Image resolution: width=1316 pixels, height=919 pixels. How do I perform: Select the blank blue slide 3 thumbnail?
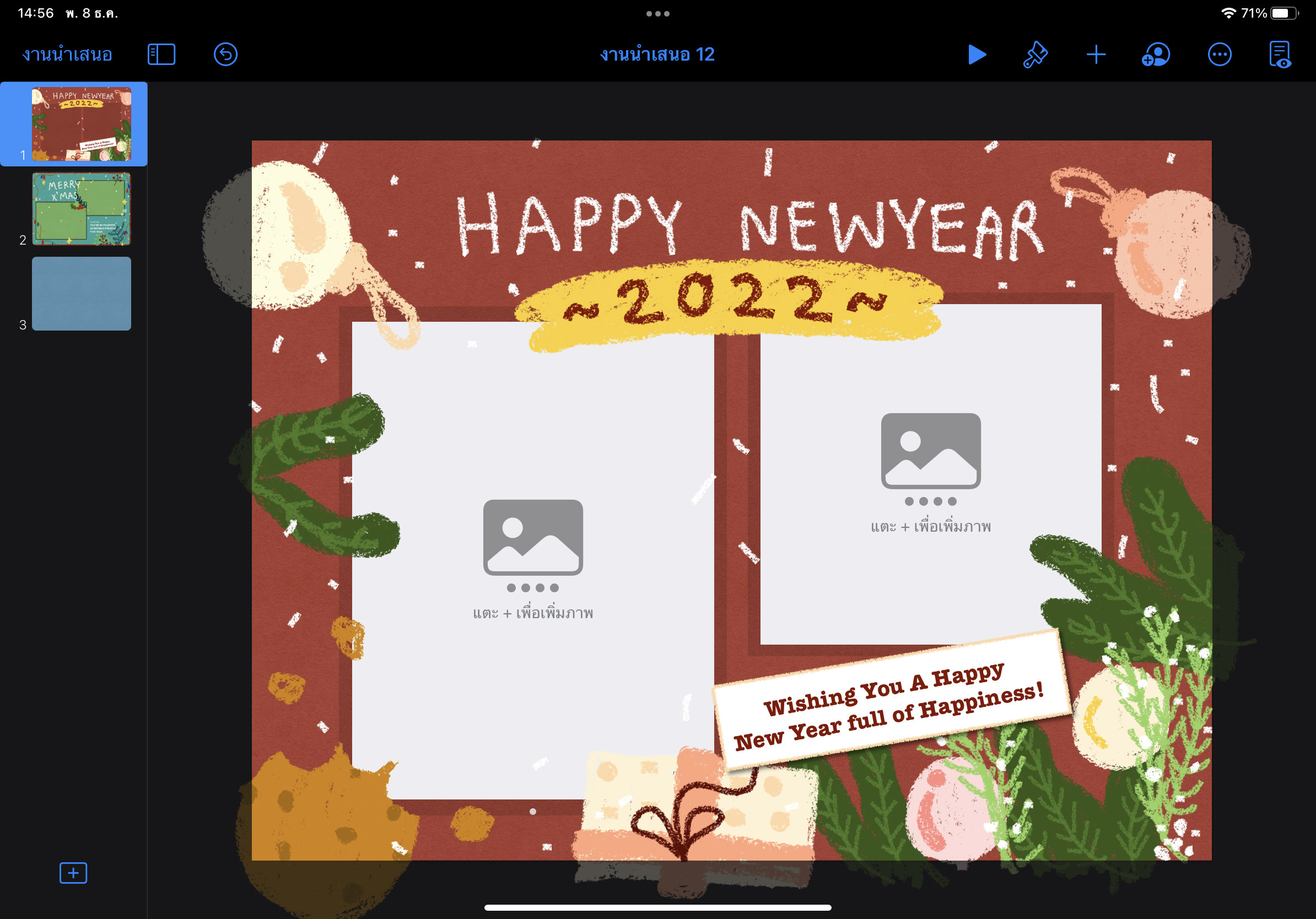pyautogui.click(x=82, y=293)
